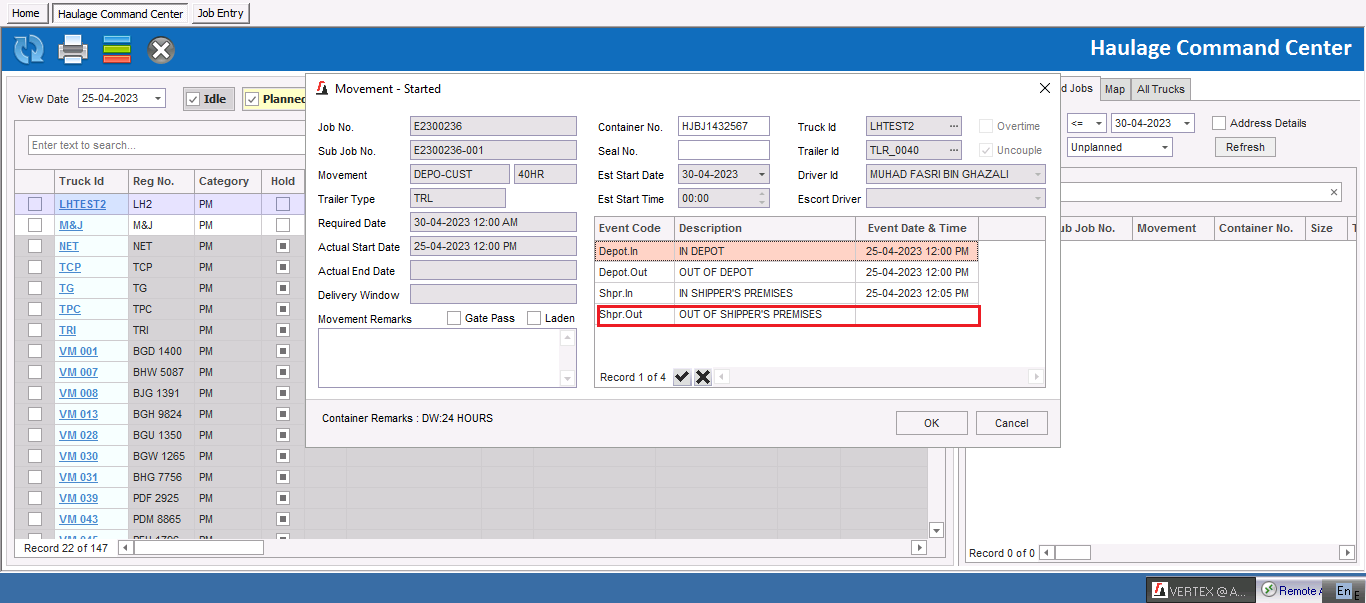Click the printer icon in the toolbar
This screenshot has width=1366, height=603.
coord(73,49)
